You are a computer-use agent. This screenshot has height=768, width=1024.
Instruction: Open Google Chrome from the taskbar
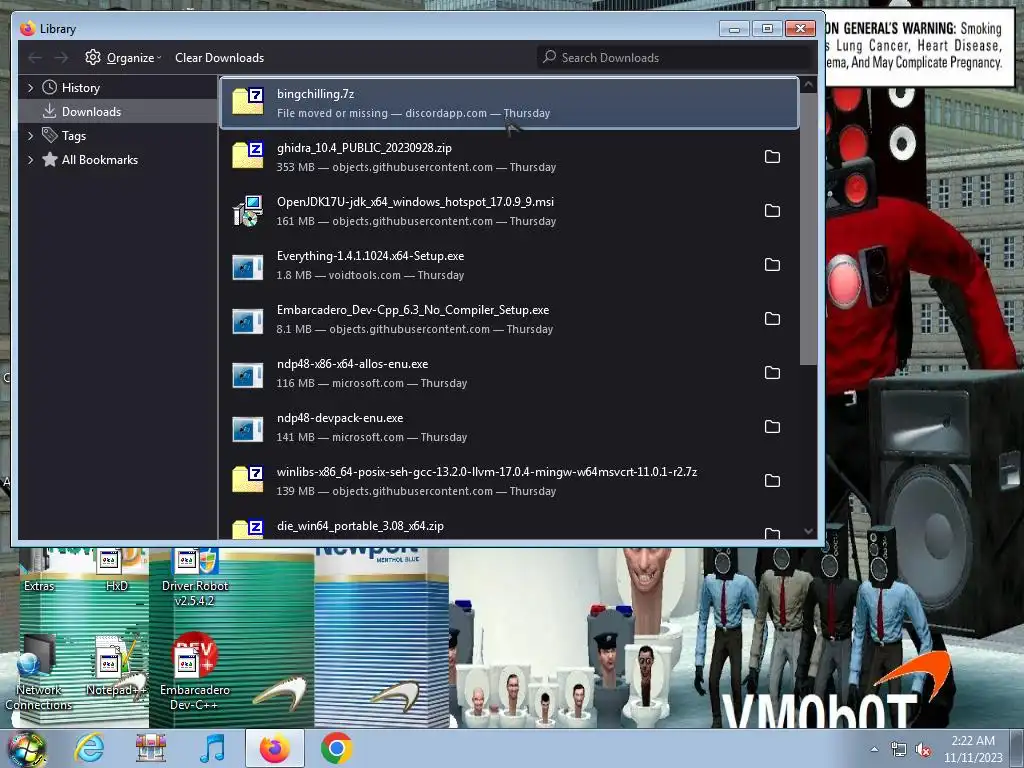click(336, 748)
